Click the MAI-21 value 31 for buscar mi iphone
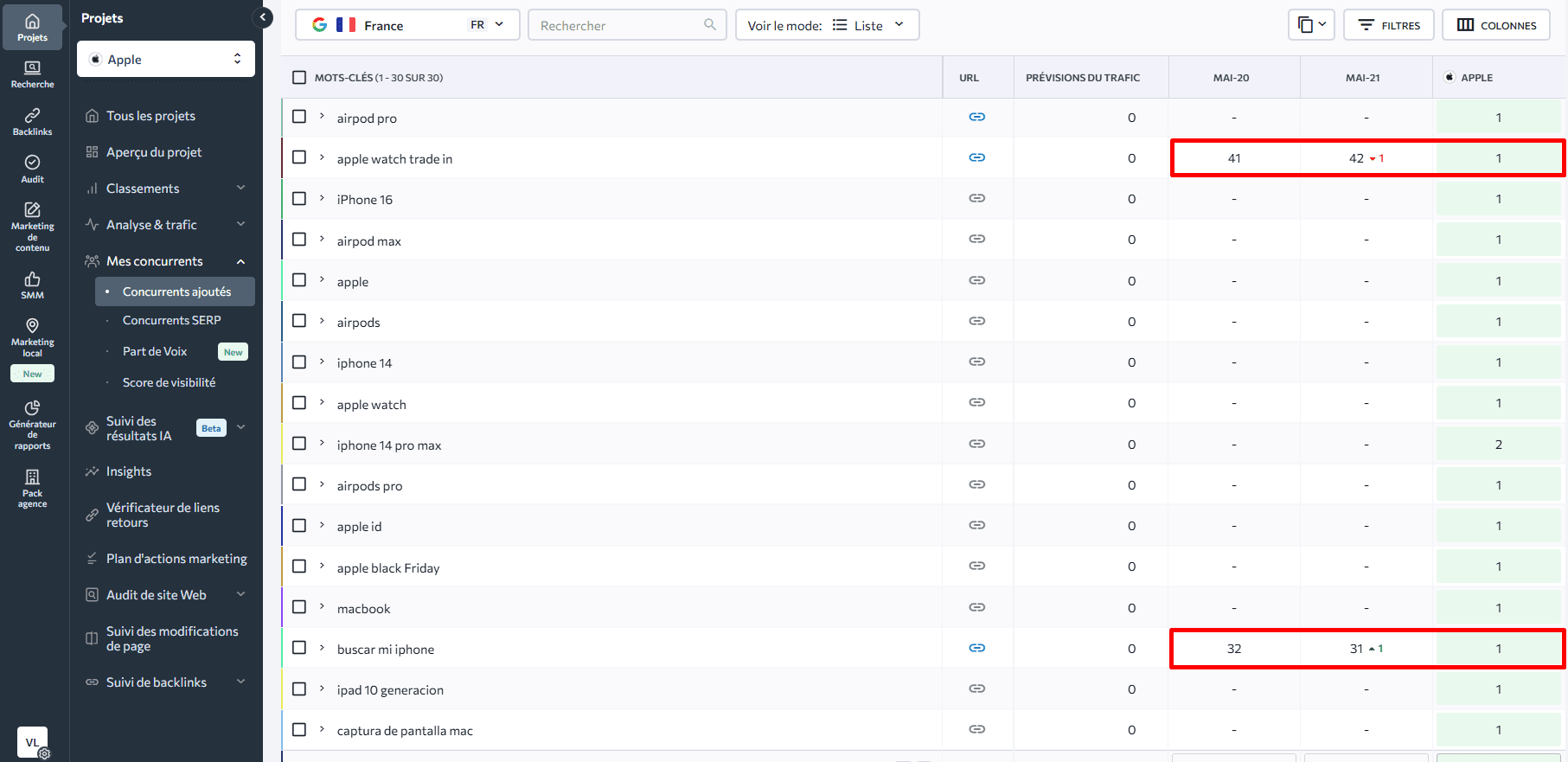This screenshot has height=762, width=1568. [x=1357, y=649]
